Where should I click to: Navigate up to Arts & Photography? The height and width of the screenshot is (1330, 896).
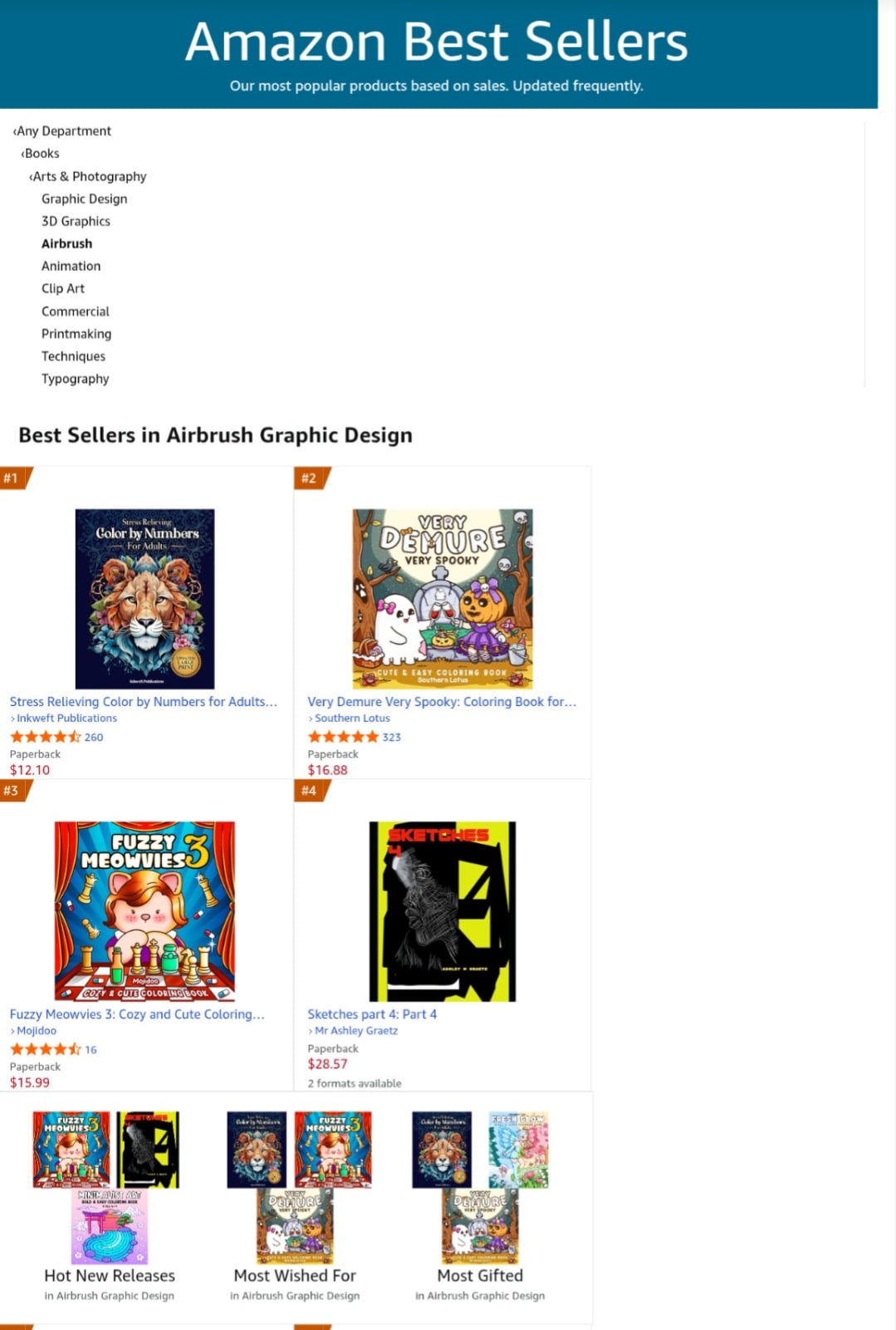tap(88, 176)
